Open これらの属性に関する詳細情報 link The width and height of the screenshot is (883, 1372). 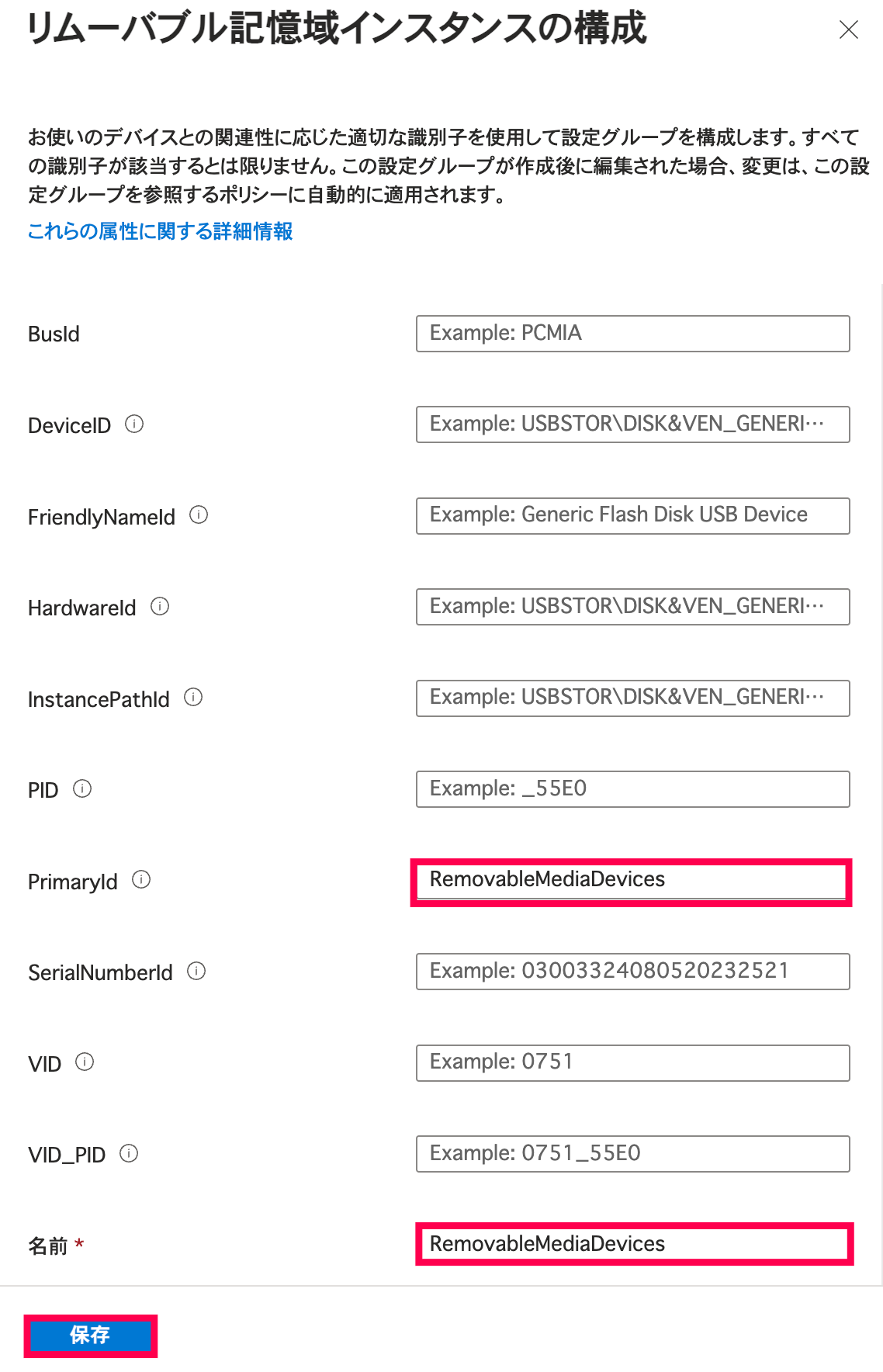(x=160, y=231)
